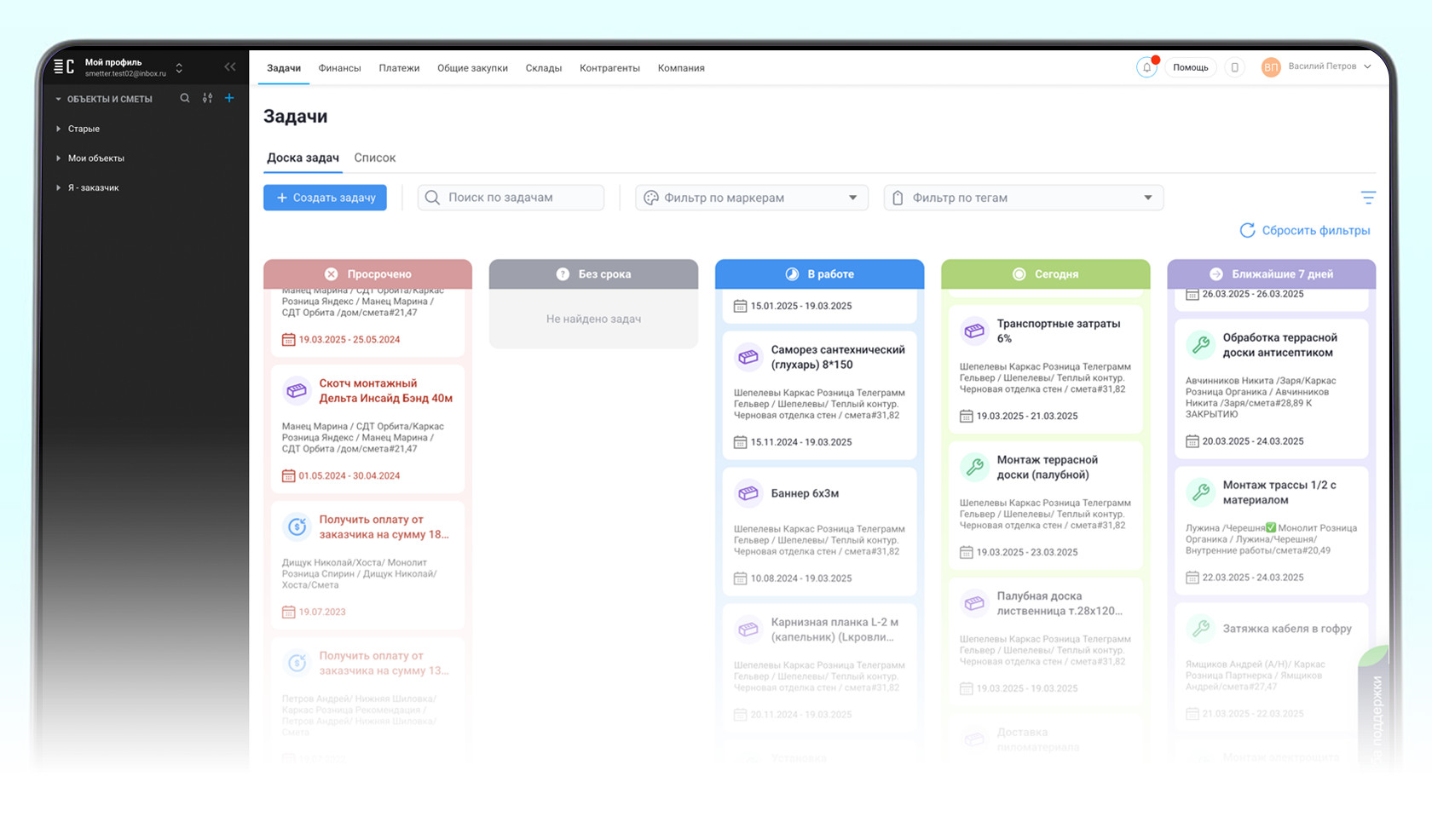Viewport: 1432px width, 840px height.
Task: Click the date range 19.03.2025 - 23.03.2025
Action: coord(1027,552)
